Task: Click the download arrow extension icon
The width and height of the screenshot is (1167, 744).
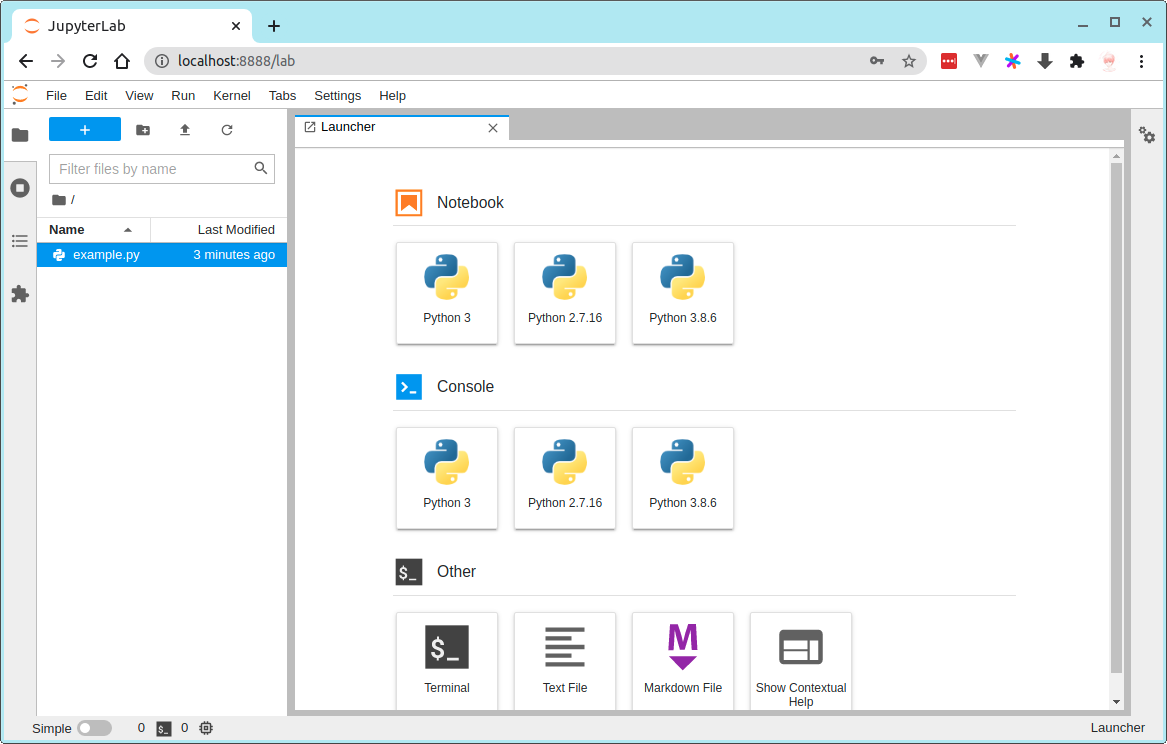Action: point(1045,61)
